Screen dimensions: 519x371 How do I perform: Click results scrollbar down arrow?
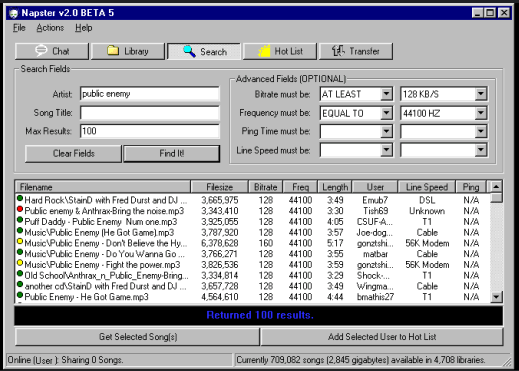click(x=497, y=297)
